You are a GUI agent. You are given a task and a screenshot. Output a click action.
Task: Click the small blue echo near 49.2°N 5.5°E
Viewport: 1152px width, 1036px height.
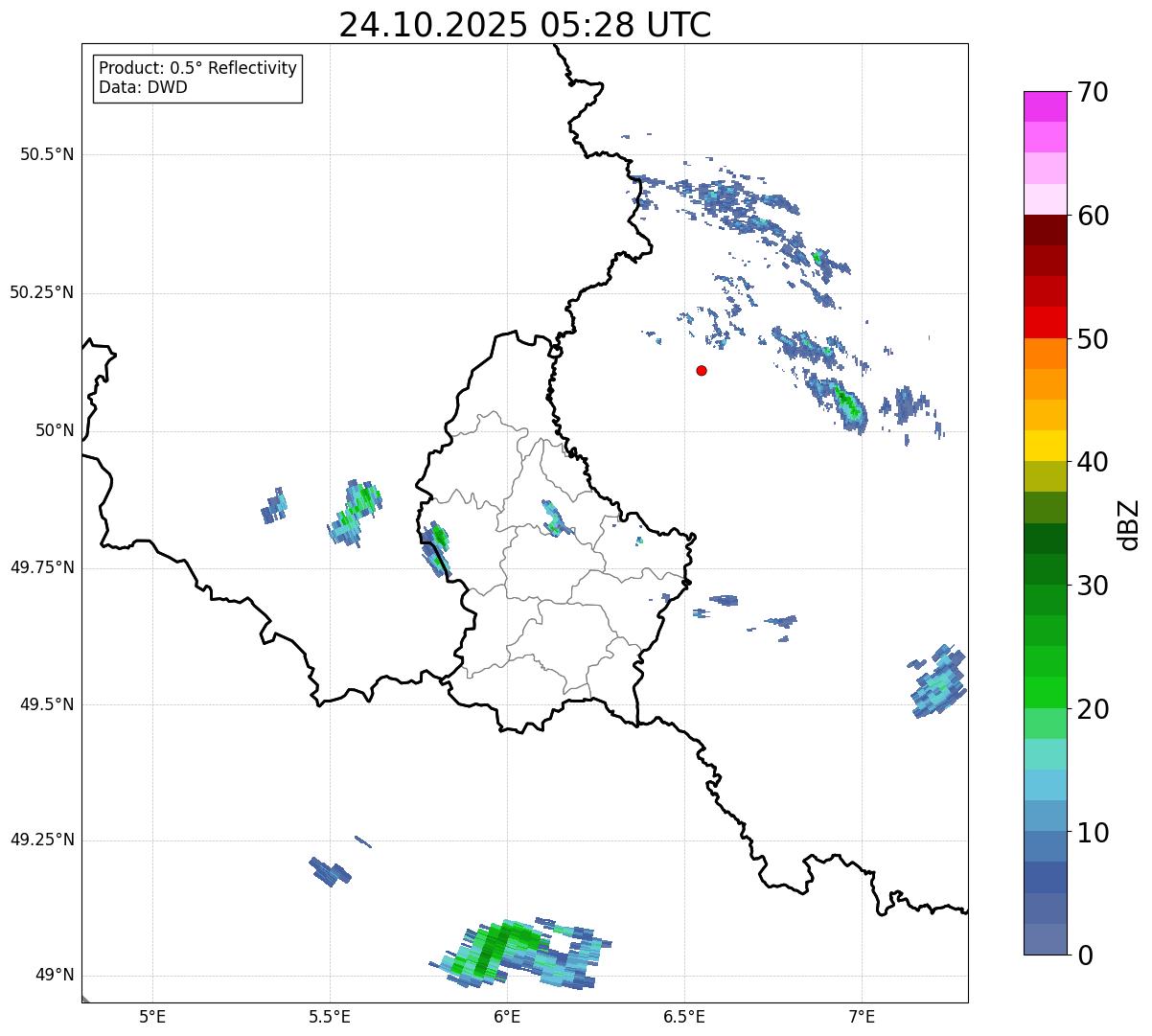[x=329, y=871]
